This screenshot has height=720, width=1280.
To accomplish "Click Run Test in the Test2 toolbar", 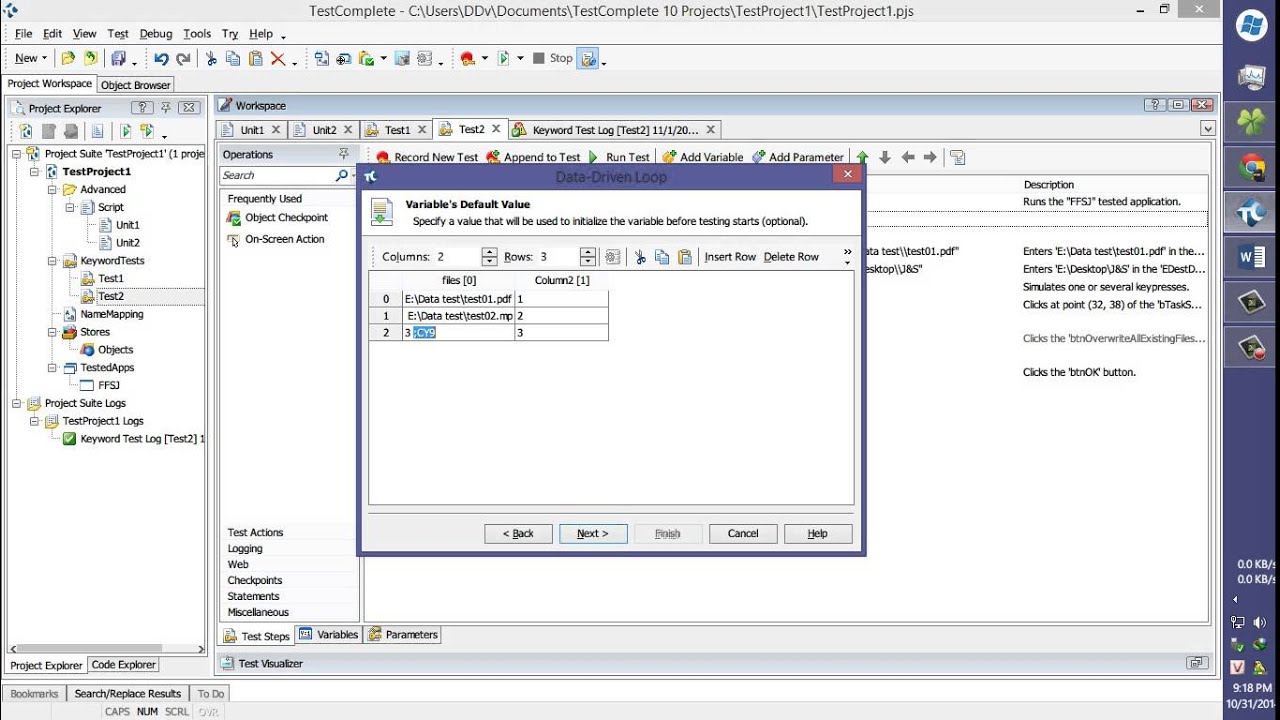I will click(x=618, y=157).
